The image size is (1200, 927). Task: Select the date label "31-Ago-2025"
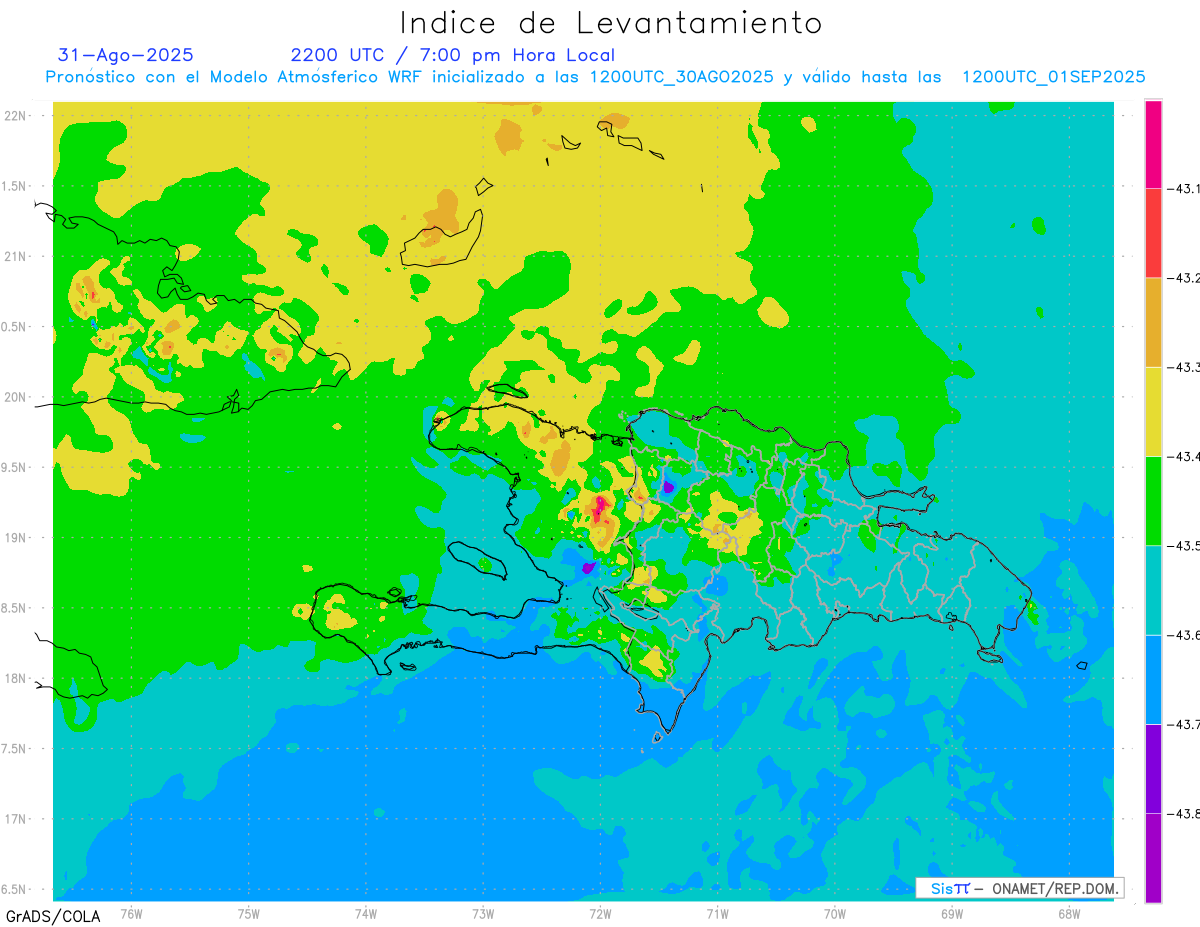click(x=126, y=55)
